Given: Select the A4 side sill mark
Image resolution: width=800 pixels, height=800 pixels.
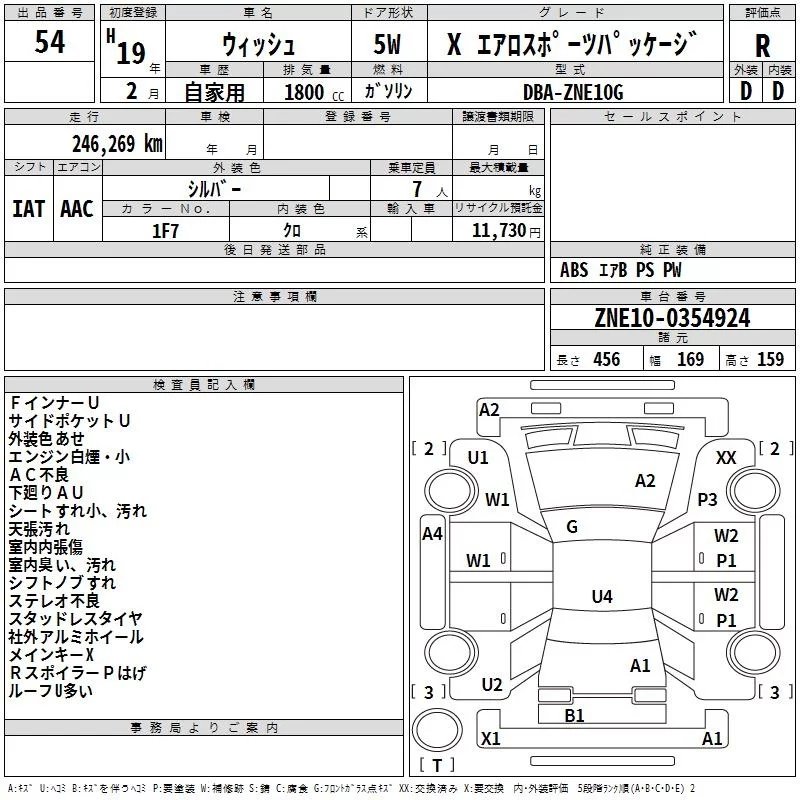Looking at the screenshot, I should point(432,534).
